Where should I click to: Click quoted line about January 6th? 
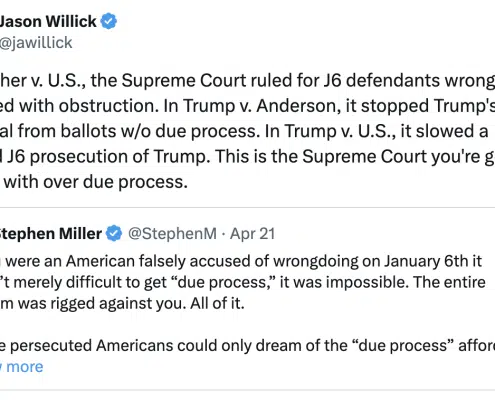[x=241, y=261]
